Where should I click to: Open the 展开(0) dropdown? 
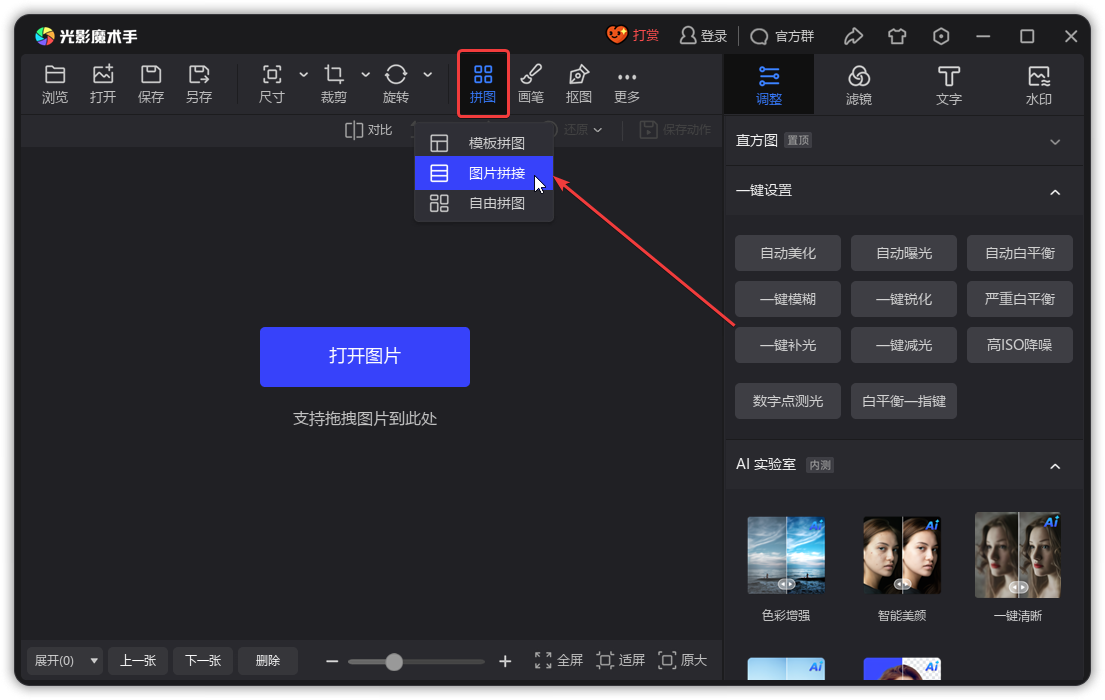63,661
